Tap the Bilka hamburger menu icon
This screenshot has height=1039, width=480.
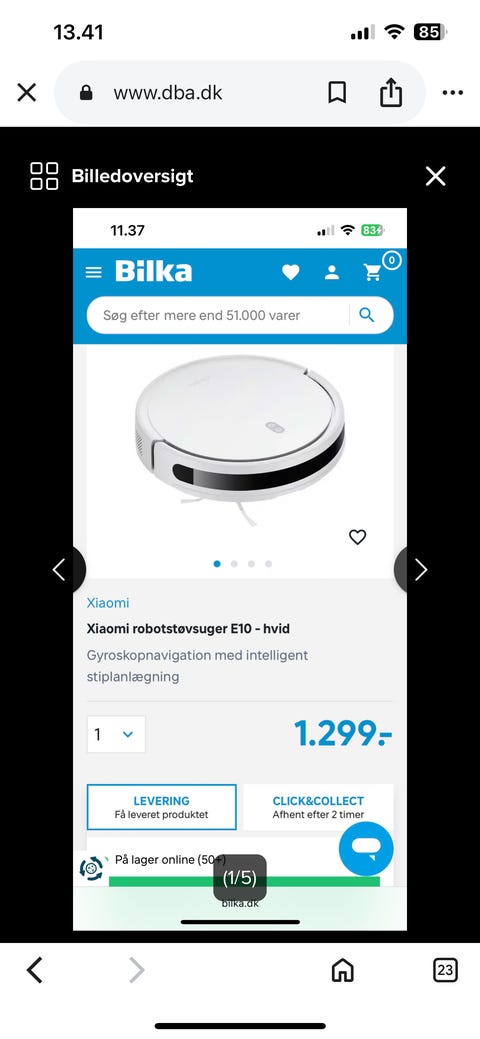click(x=94, y=272)
